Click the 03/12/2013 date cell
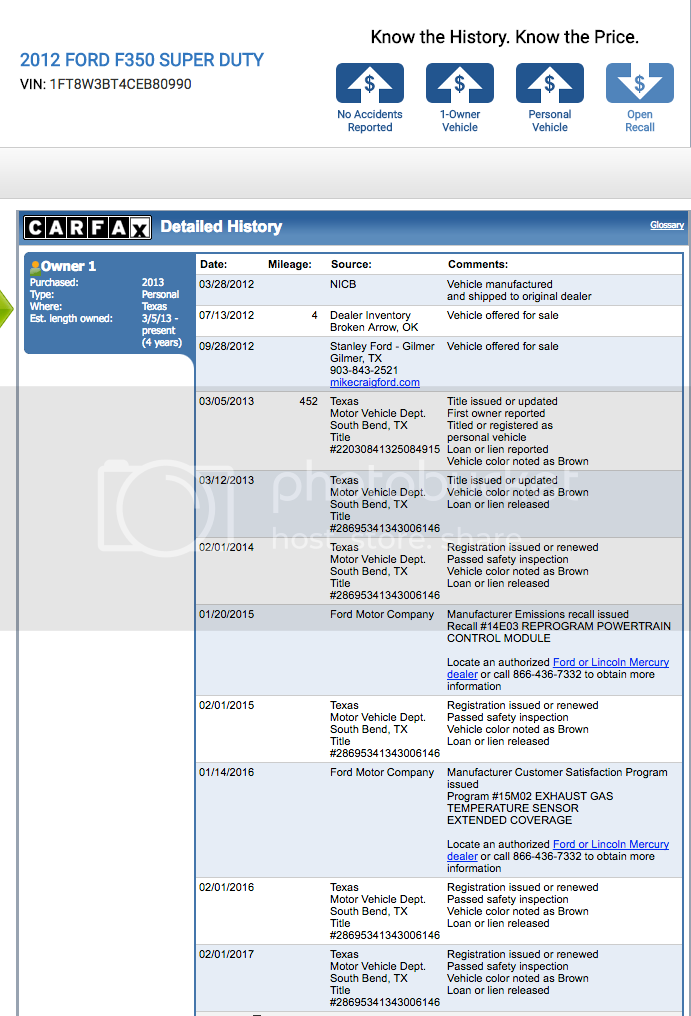Image resolution: width=691 pixels, height=1016 pixels. 226,480
